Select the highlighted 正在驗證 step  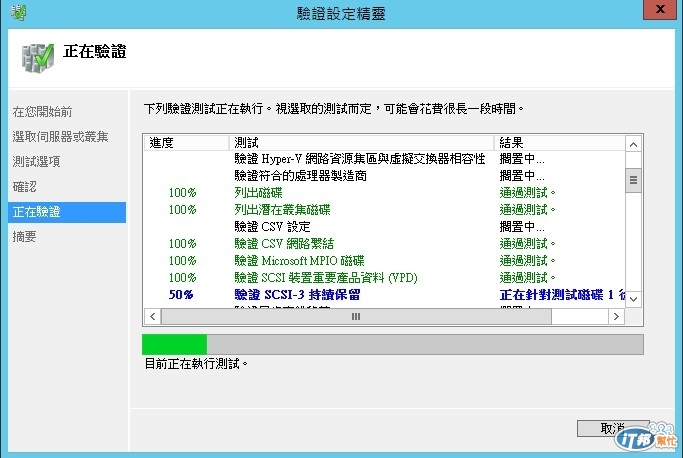coord(67,212)
